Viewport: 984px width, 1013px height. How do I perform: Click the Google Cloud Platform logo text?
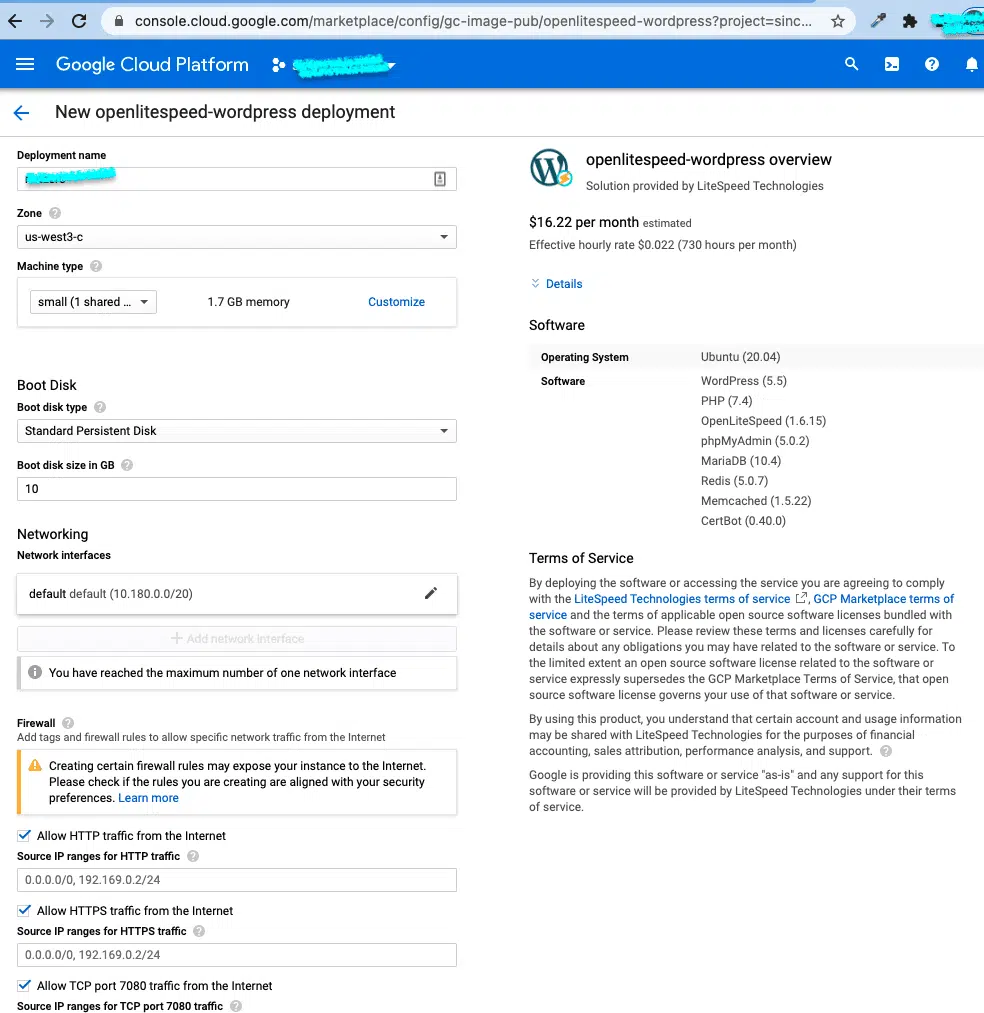click(x=152, y=65)
